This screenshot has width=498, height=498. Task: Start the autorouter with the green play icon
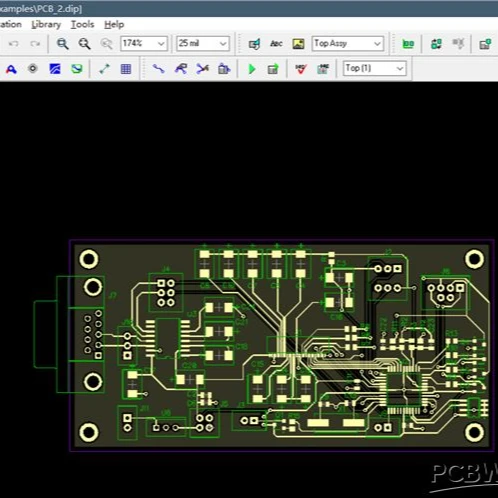252,69
